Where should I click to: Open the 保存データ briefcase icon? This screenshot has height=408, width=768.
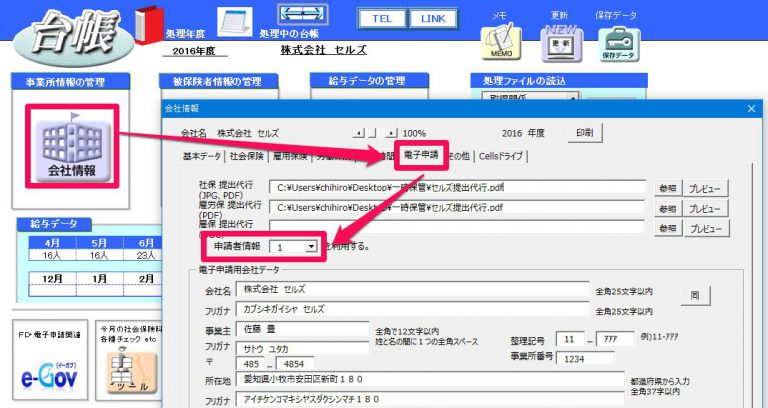coord(618,44)
